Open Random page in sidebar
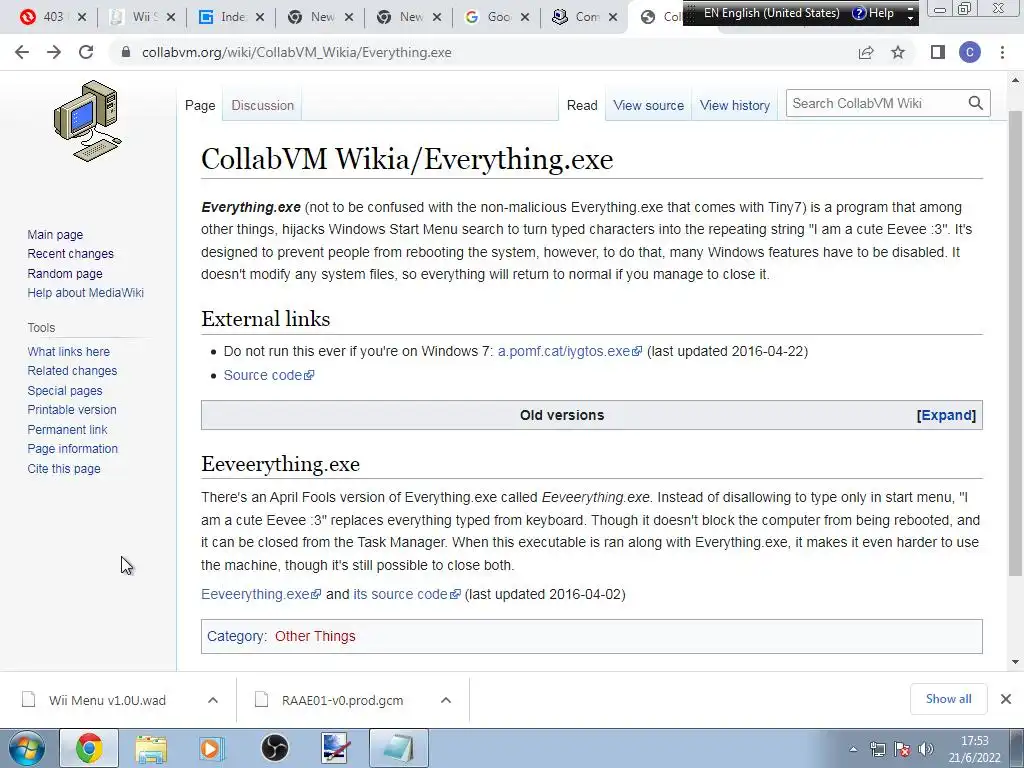 65,274
